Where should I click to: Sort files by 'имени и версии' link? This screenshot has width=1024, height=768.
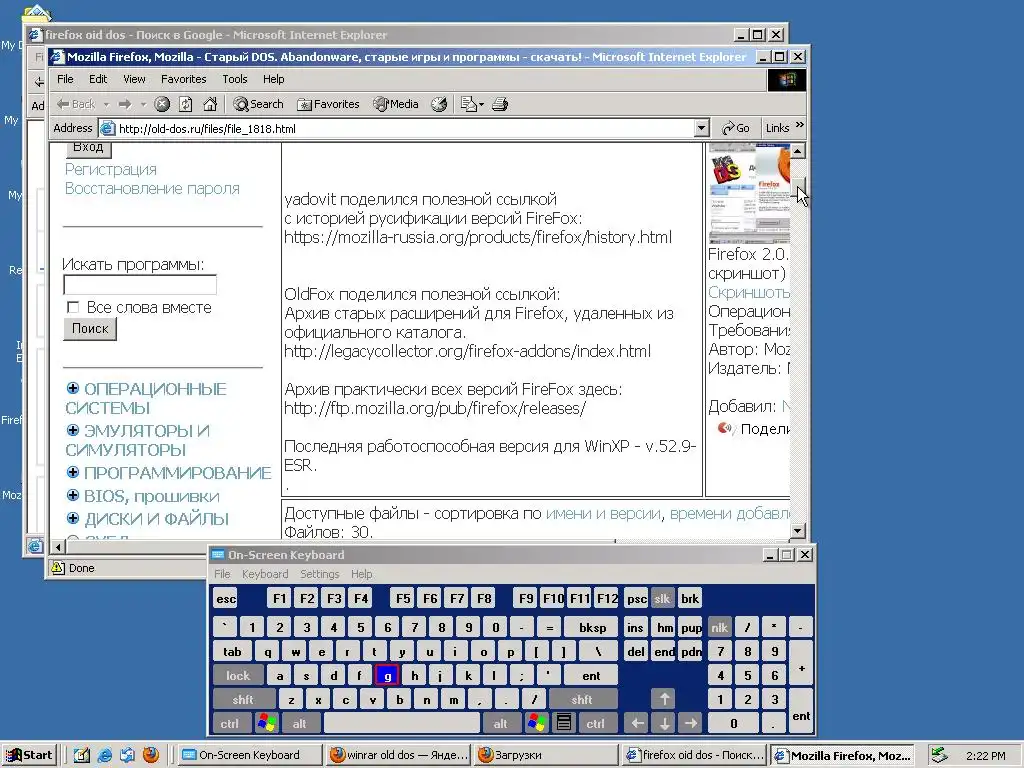click(603, 514)
